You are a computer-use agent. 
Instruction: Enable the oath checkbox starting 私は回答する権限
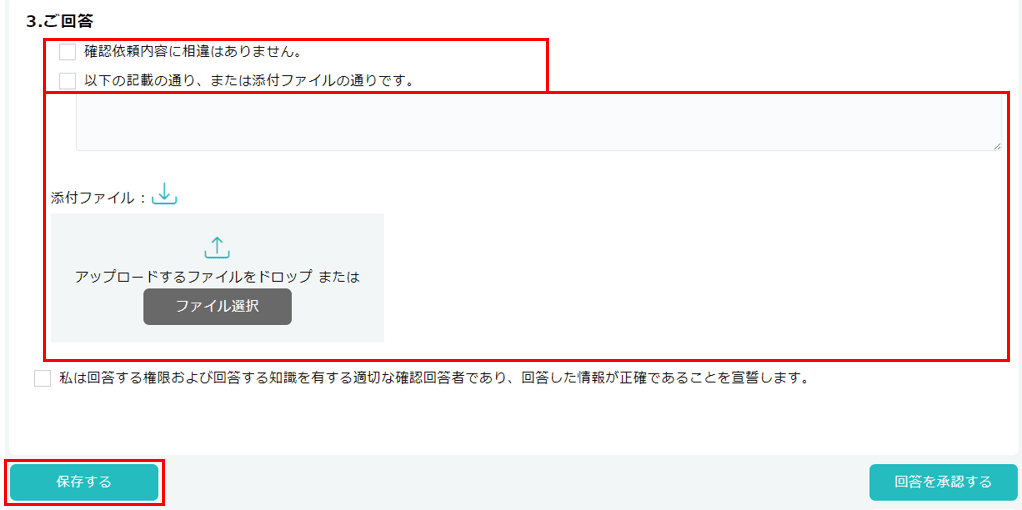coord(42,378)
